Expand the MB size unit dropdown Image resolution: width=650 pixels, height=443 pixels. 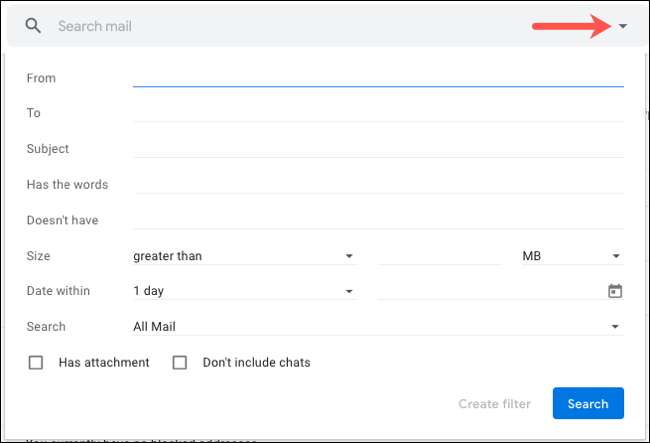[x=571, y=256]
